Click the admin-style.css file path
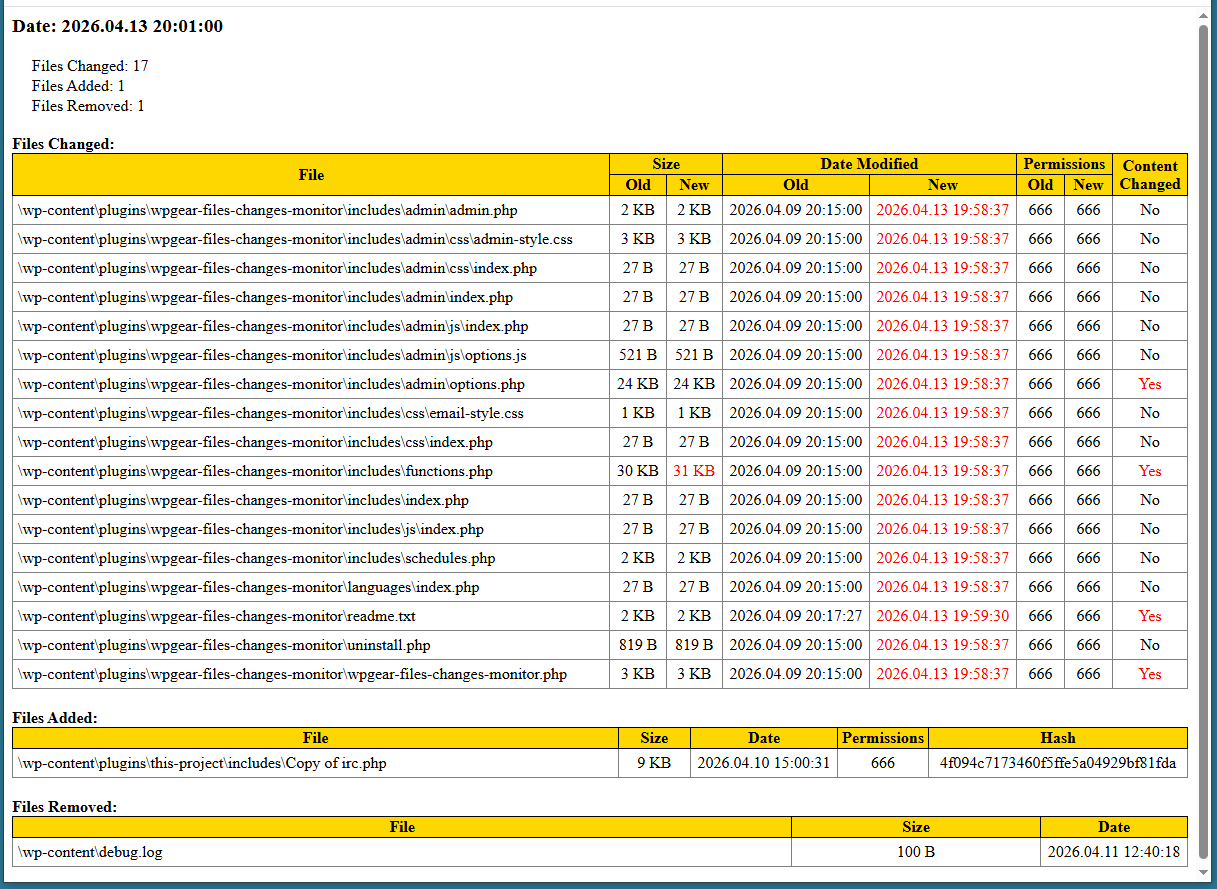Image resolution: width=1217 pixels, height=889 pixels. 295,239
